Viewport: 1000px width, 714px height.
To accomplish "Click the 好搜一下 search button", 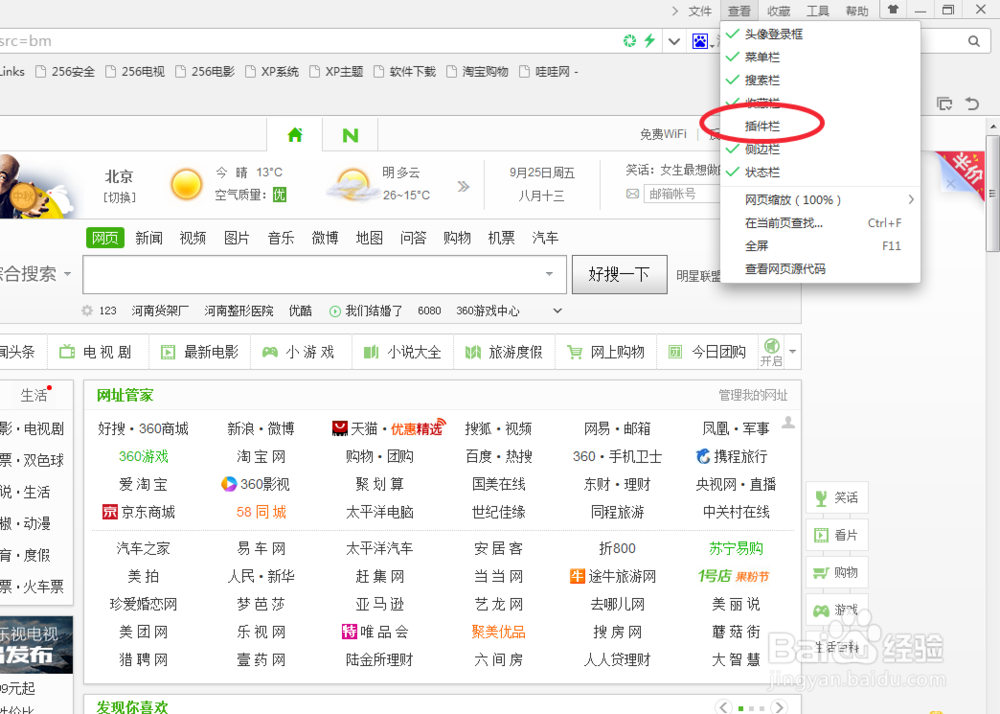I will coord(619,274).
